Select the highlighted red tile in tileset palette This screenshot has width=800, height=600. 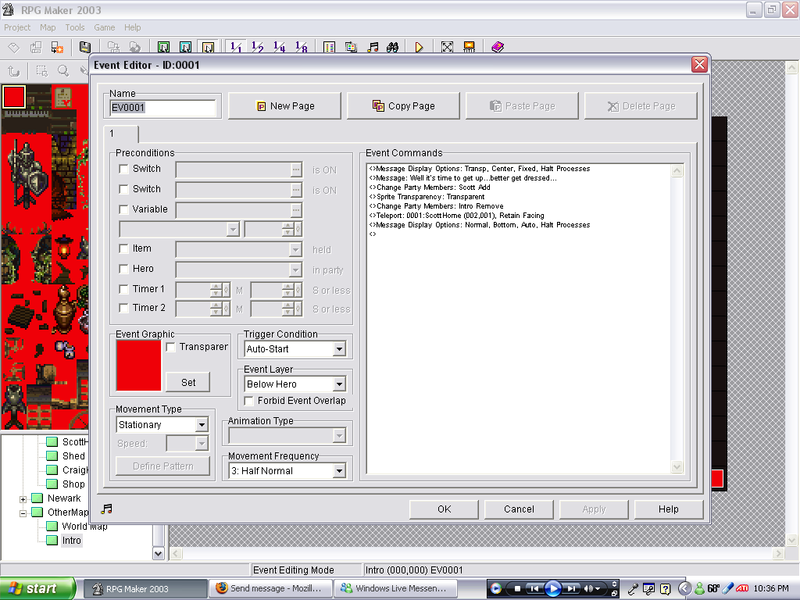pos(14,96)
